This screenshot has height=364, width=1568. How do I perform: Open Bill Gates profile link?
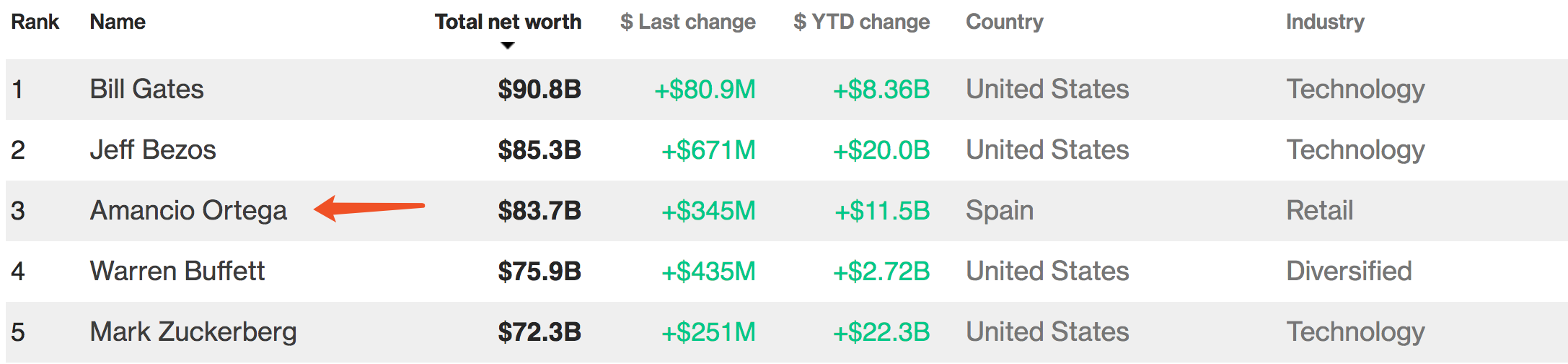click(147, 89)
